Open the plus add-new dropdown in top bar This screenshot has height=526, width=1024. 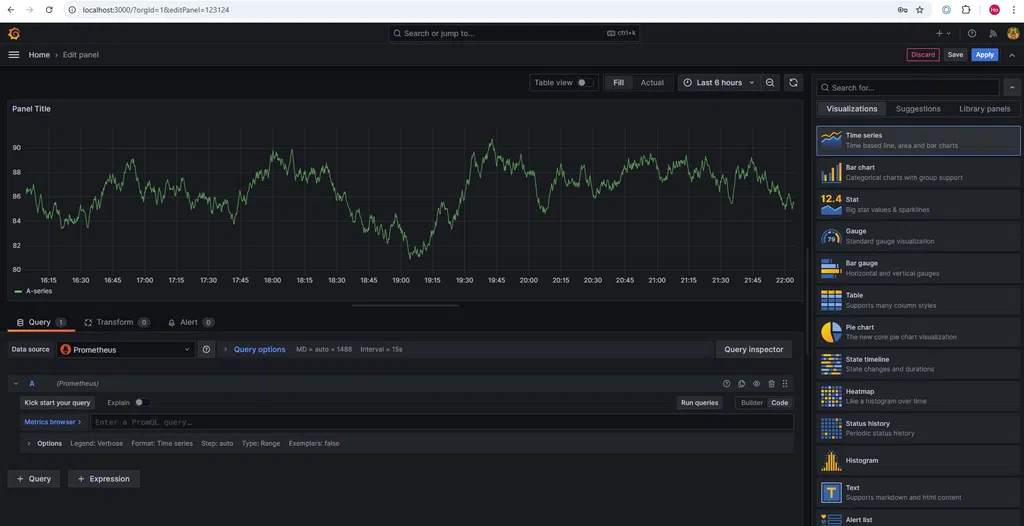[x=944, y=33]
